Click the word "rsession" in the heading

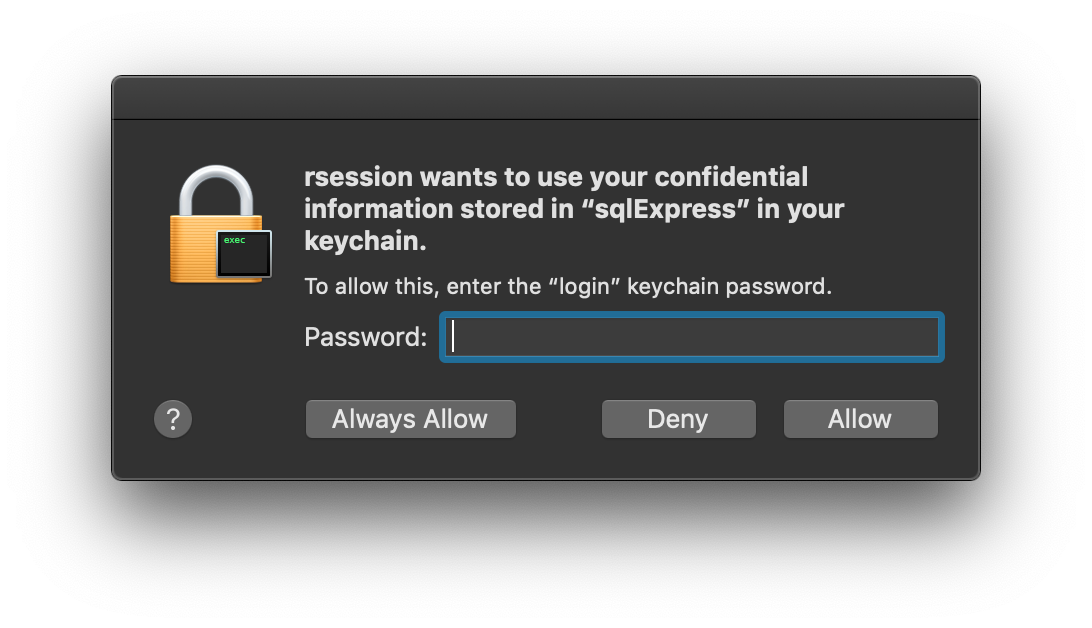(358, 177)
